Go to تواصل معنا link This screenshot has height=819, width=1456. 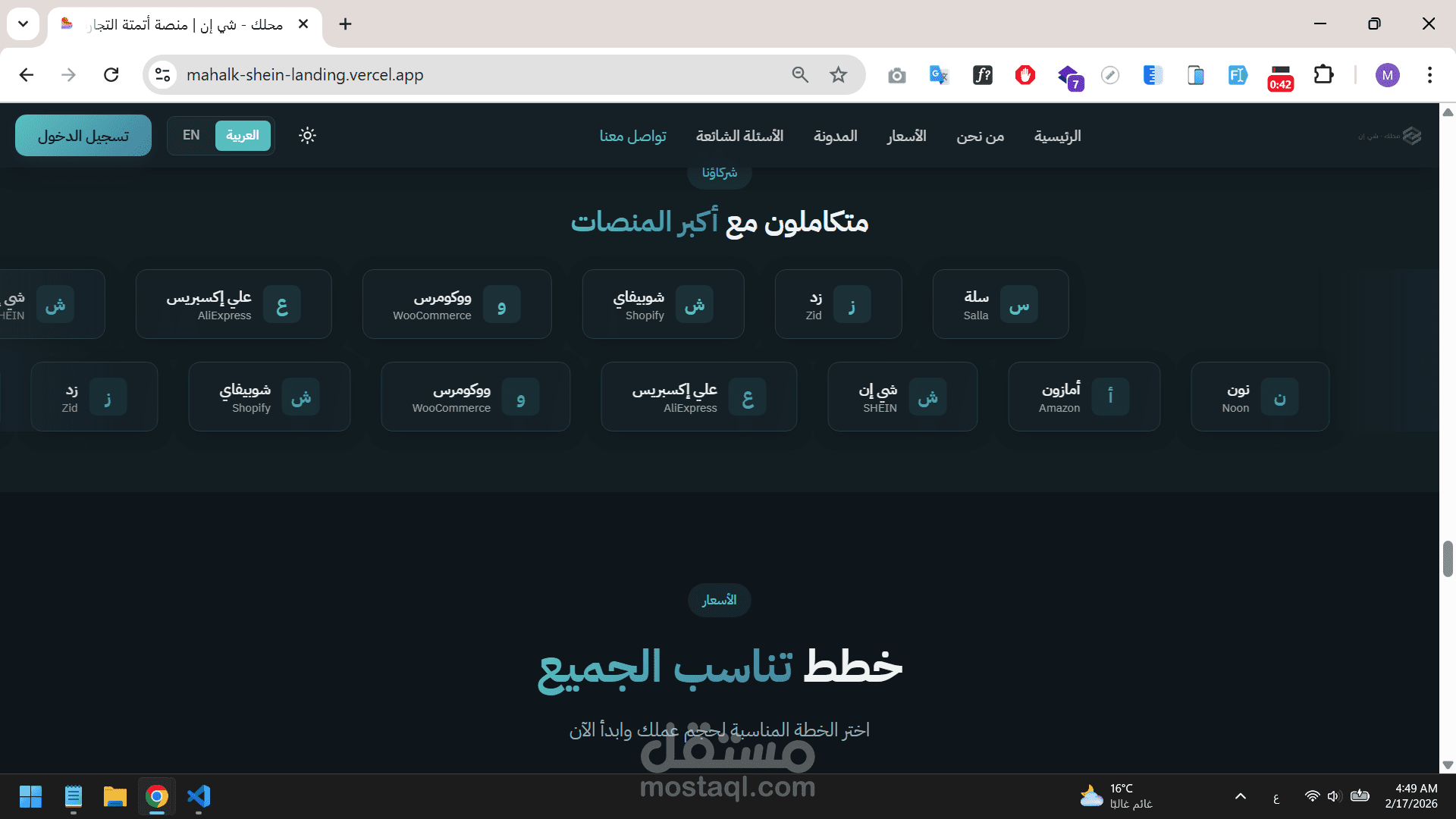pos(632,136)
